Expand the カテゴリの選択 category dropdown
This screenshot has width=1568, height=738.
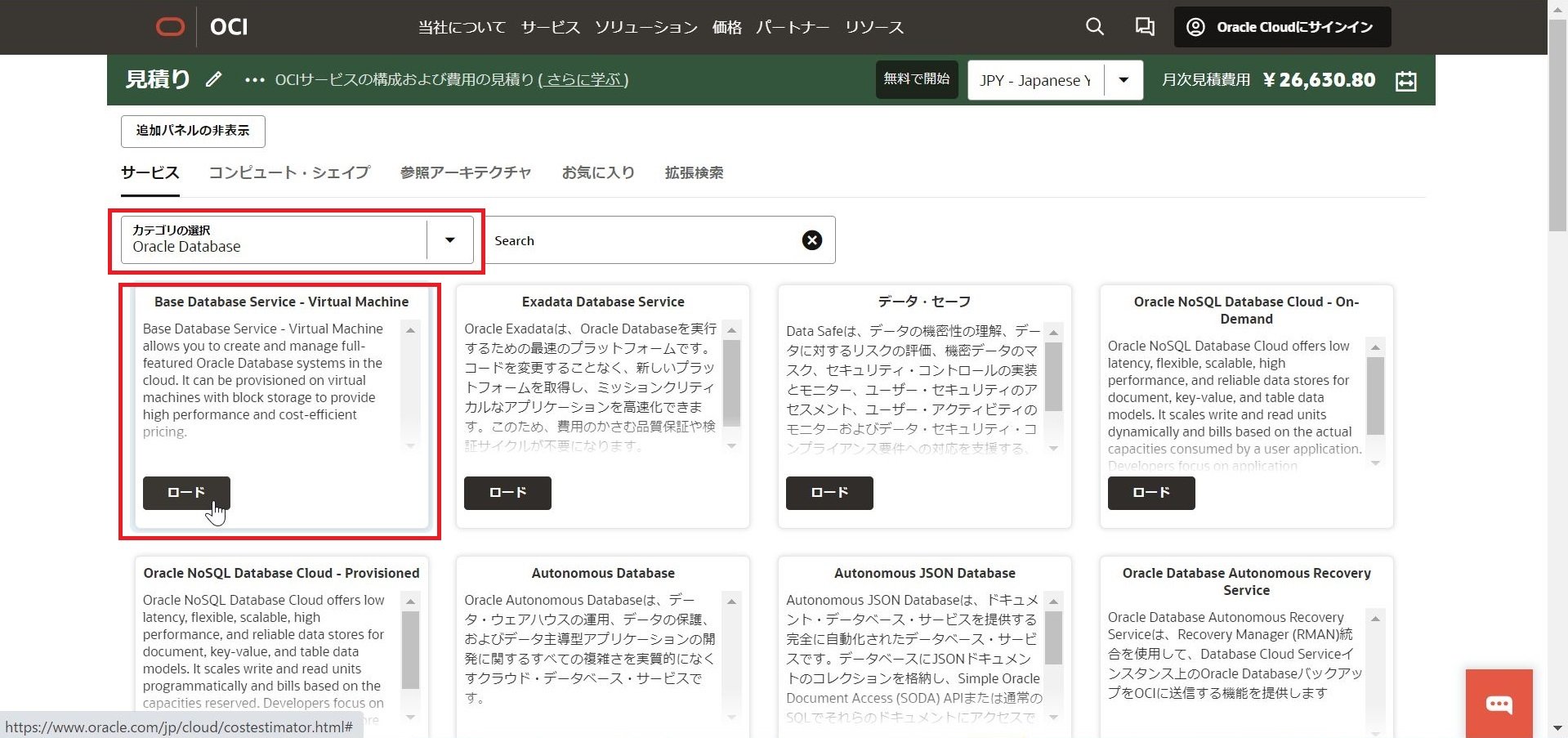(x=449, y=240)
